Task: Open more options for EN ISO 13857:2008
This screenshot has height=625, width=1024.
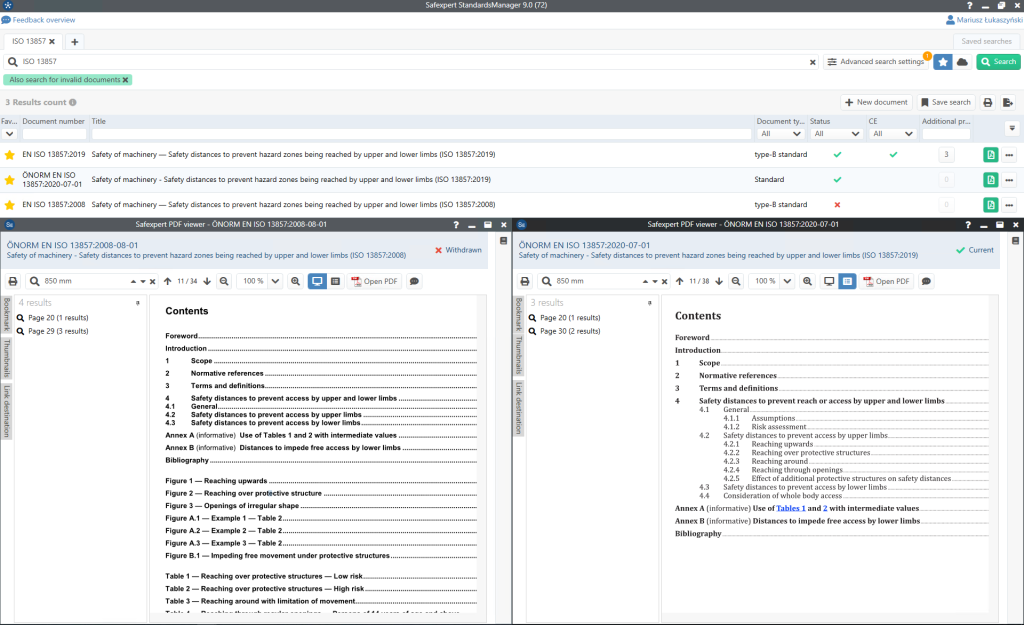Action: [1009, 205]
